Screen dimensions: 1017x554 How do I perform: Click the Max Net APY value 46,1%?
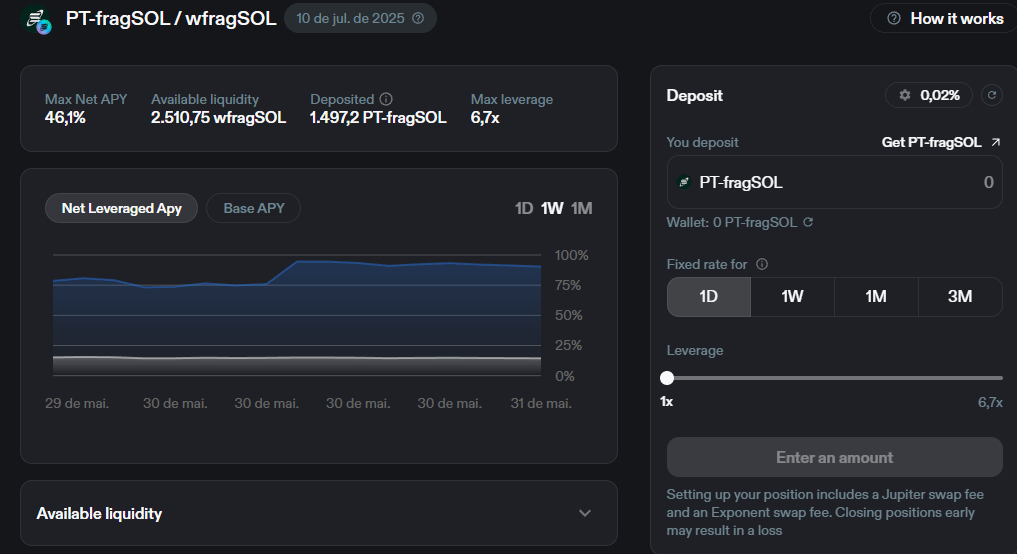[65, 117]
